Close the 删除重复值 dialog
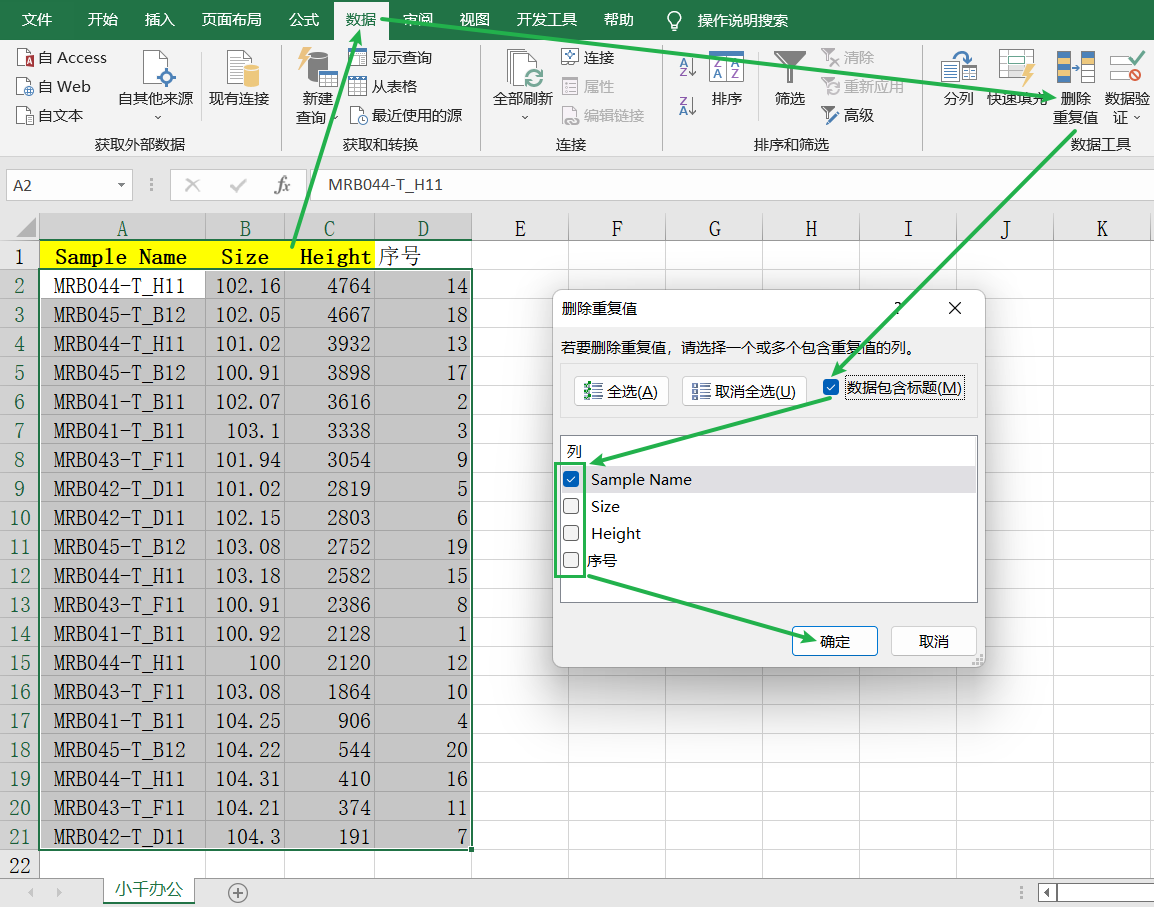1154x907 pixels. pyautogui.click(x=955, y=308)
